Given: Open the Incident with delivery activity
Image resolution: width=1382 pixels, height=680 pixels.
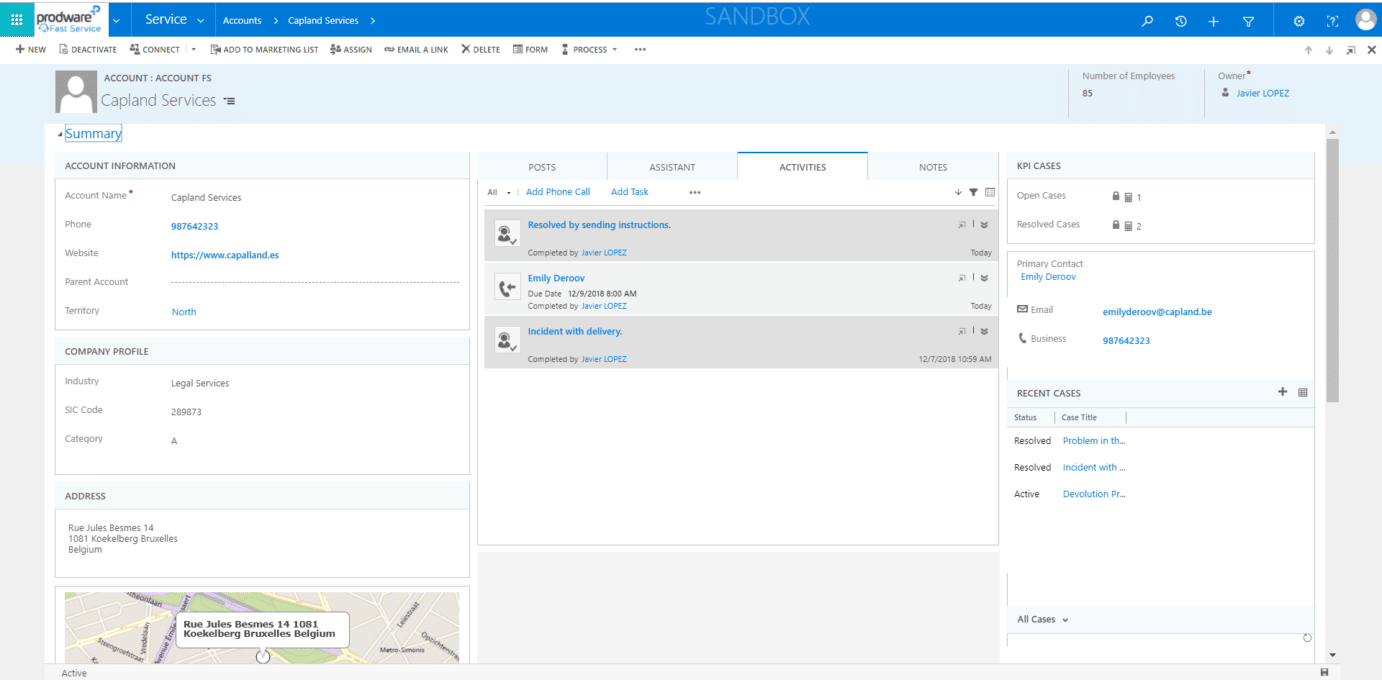Looking at the screenshot, I should [x=575, y=331].
